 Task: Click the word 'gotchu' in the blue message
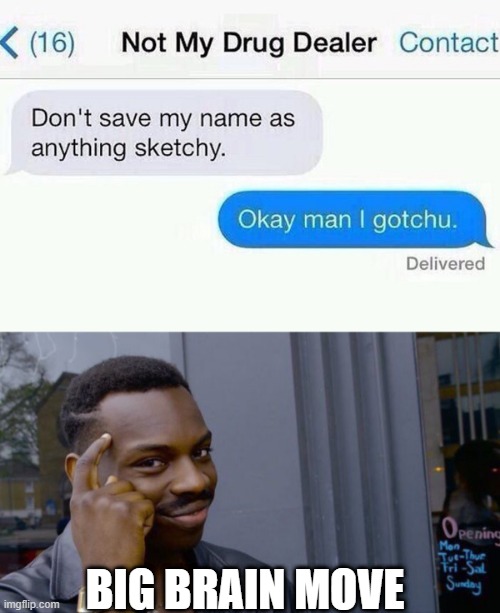point(414,220)
